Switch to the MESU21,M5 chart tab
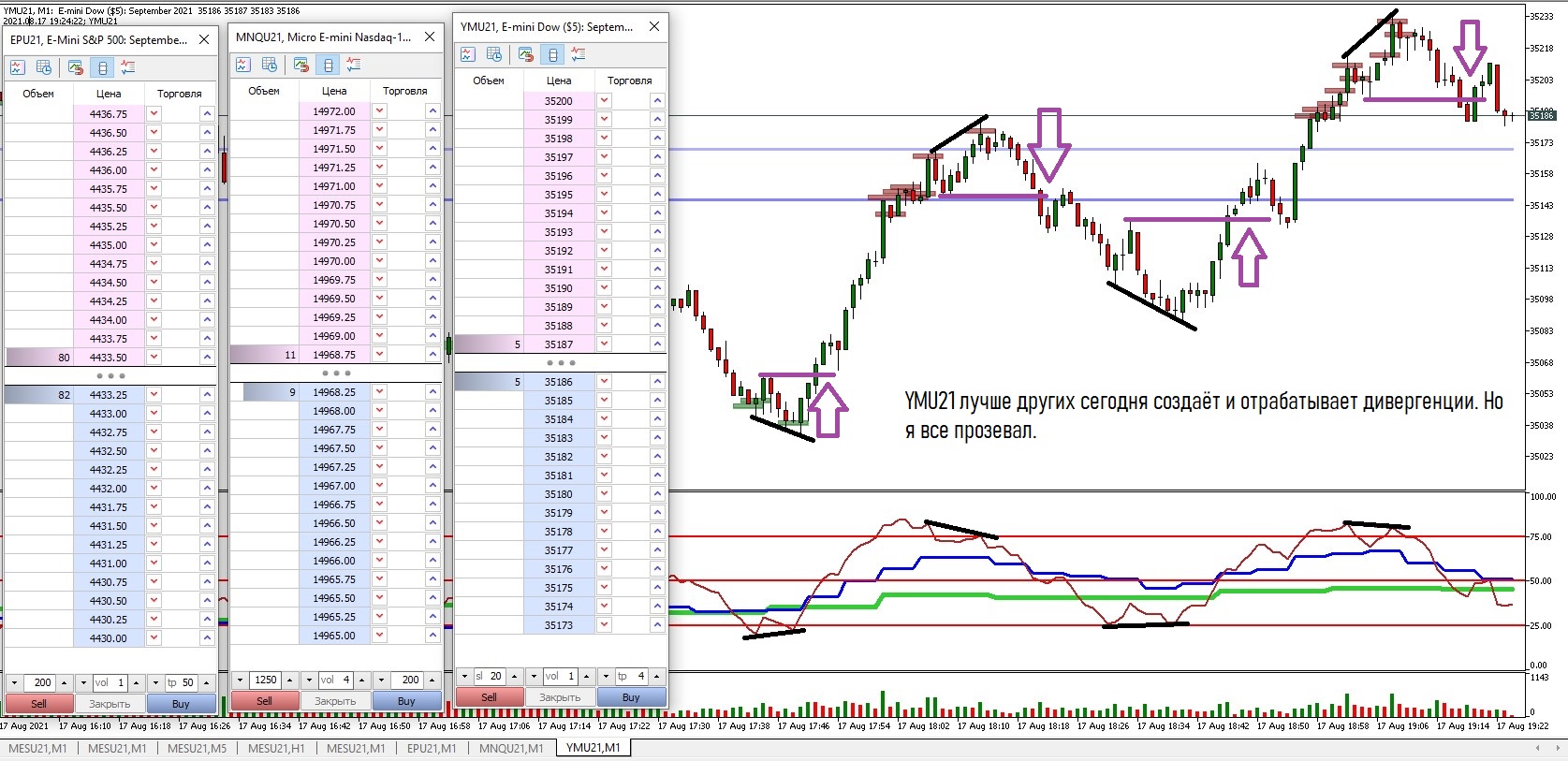The height and width of the screenshot is (761, 1568). (x=198, y=748)
